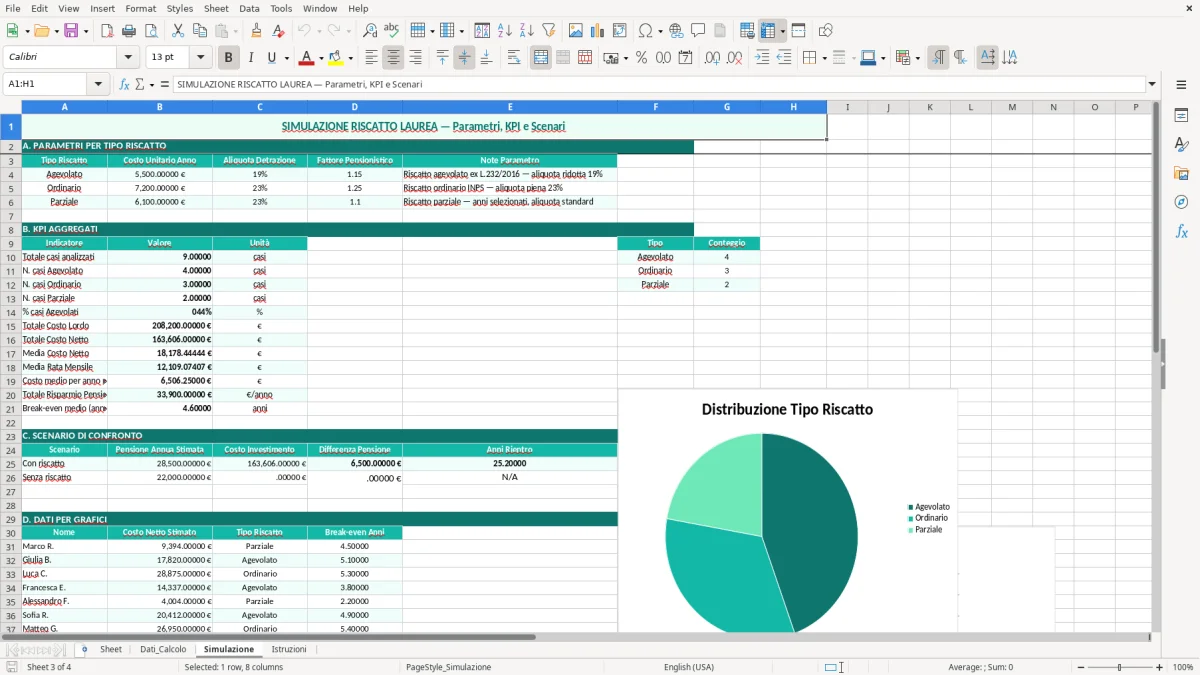Open the Data menu

coord(249,8)
